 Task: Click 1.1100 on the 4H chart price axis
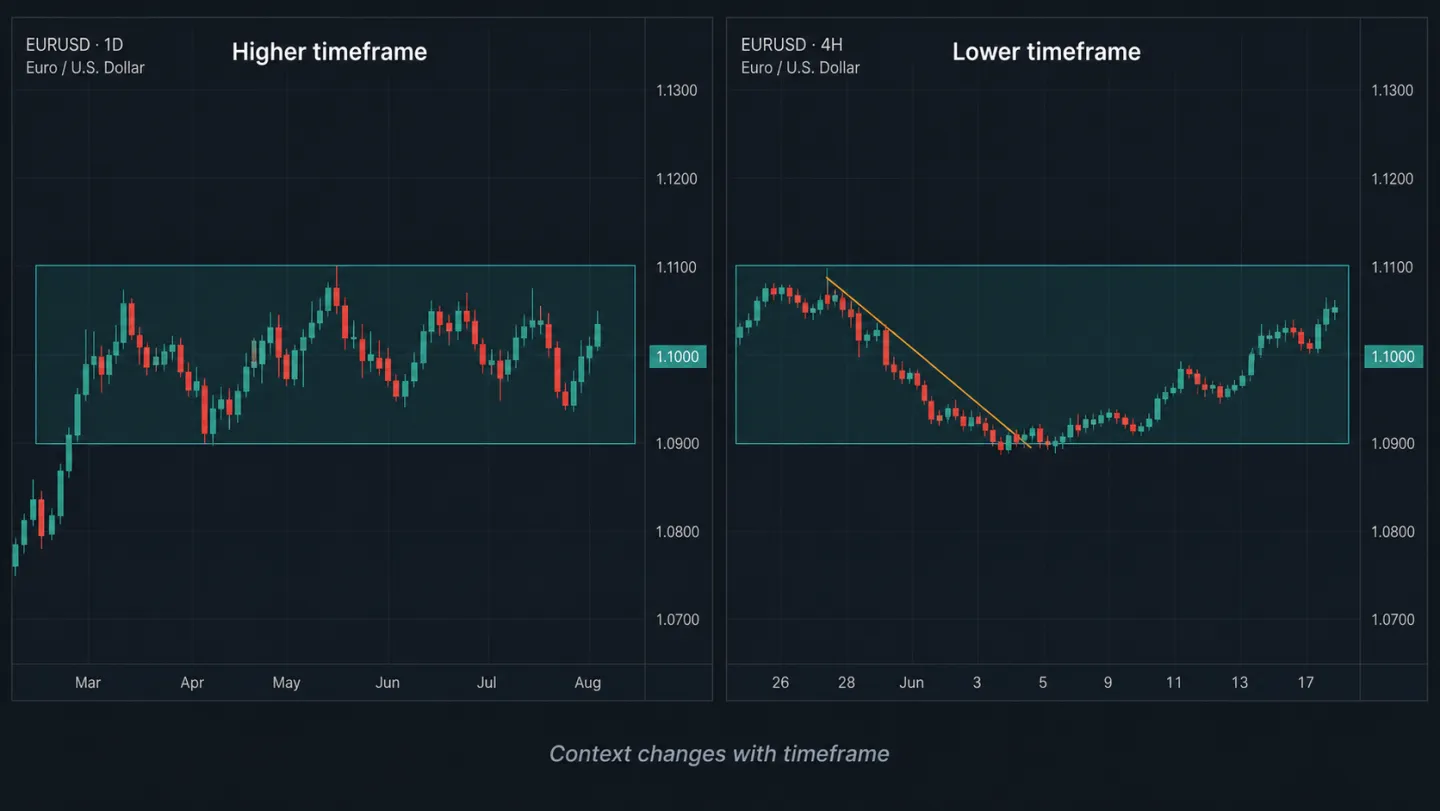click(1393, 267)
